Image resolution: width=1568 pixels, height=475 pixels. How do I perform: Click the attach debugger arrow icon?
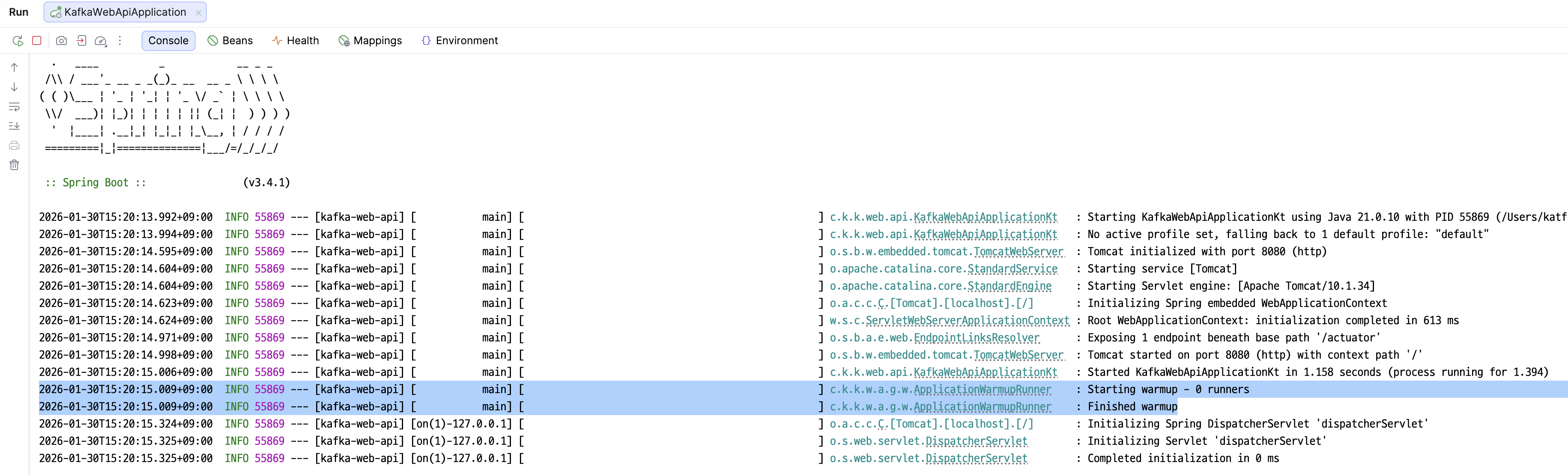82,41
